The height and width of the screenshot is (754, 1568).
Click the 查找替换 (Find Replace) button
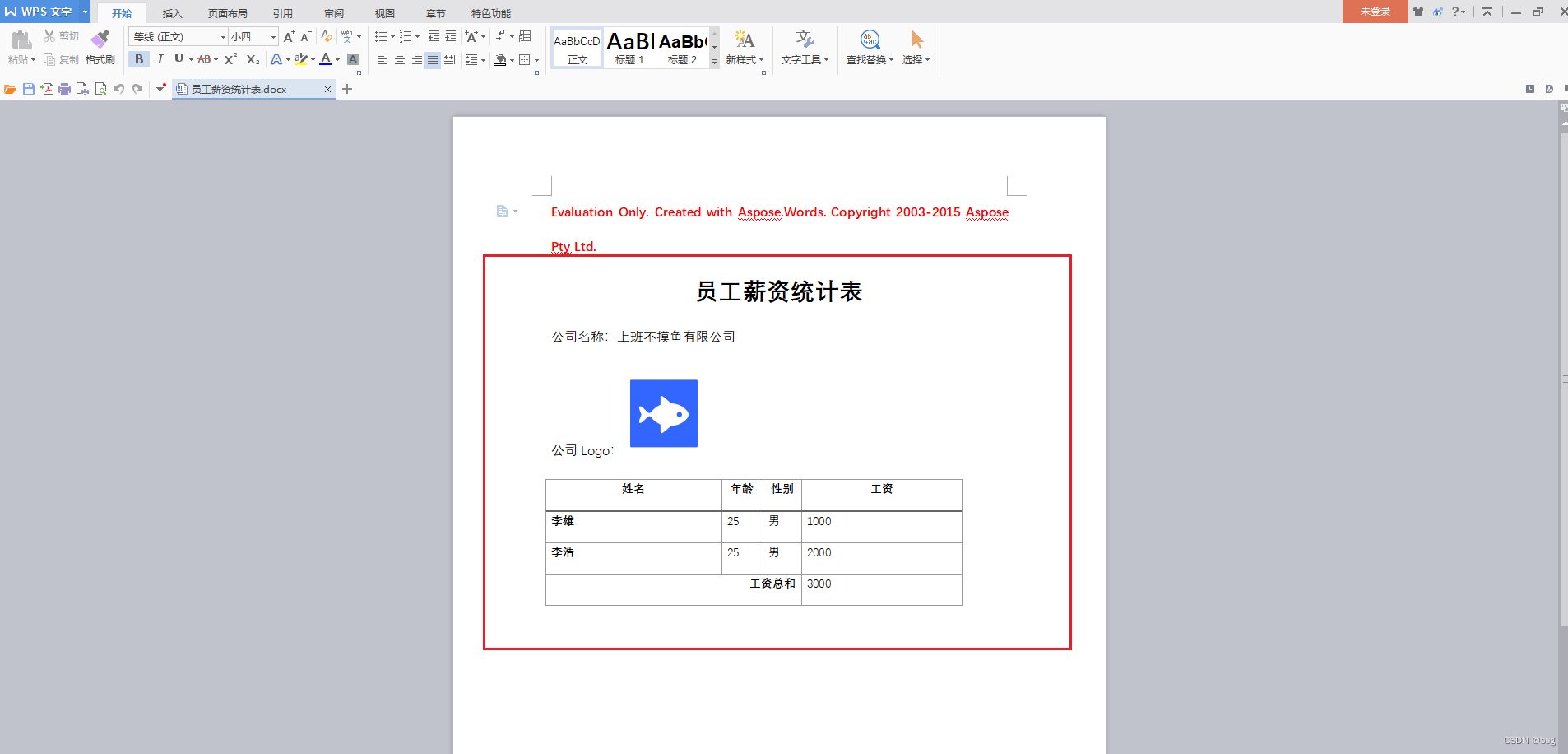point(870,48)
